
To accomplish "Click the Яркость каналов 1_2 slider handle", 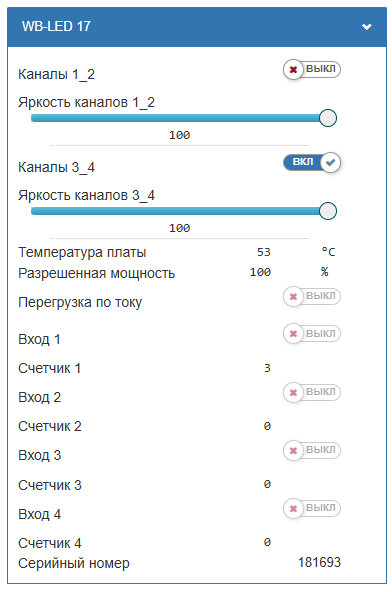I will pos(327,118).
